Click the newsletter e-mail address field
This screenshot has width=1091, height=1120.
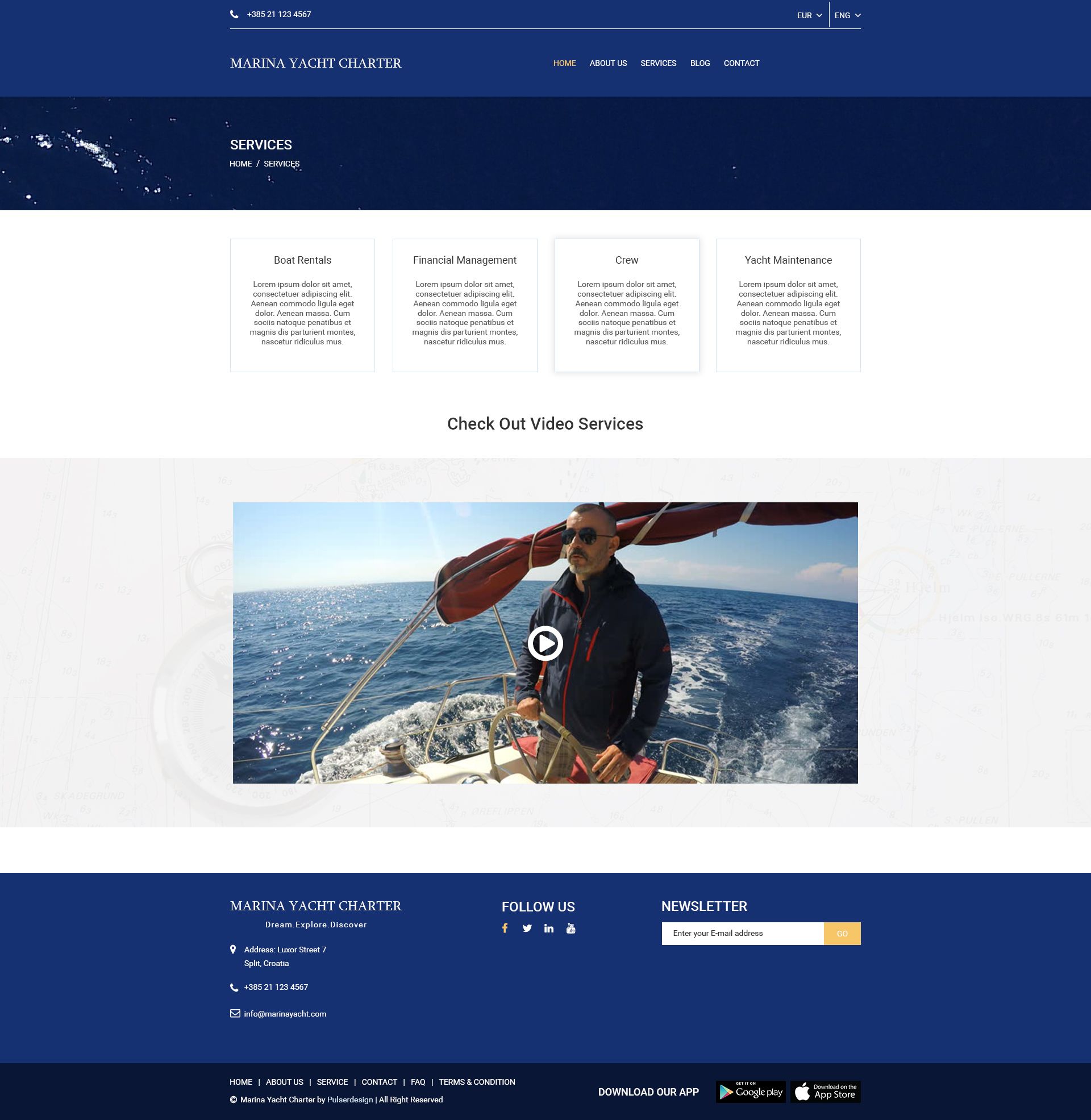tap(742, 933)
